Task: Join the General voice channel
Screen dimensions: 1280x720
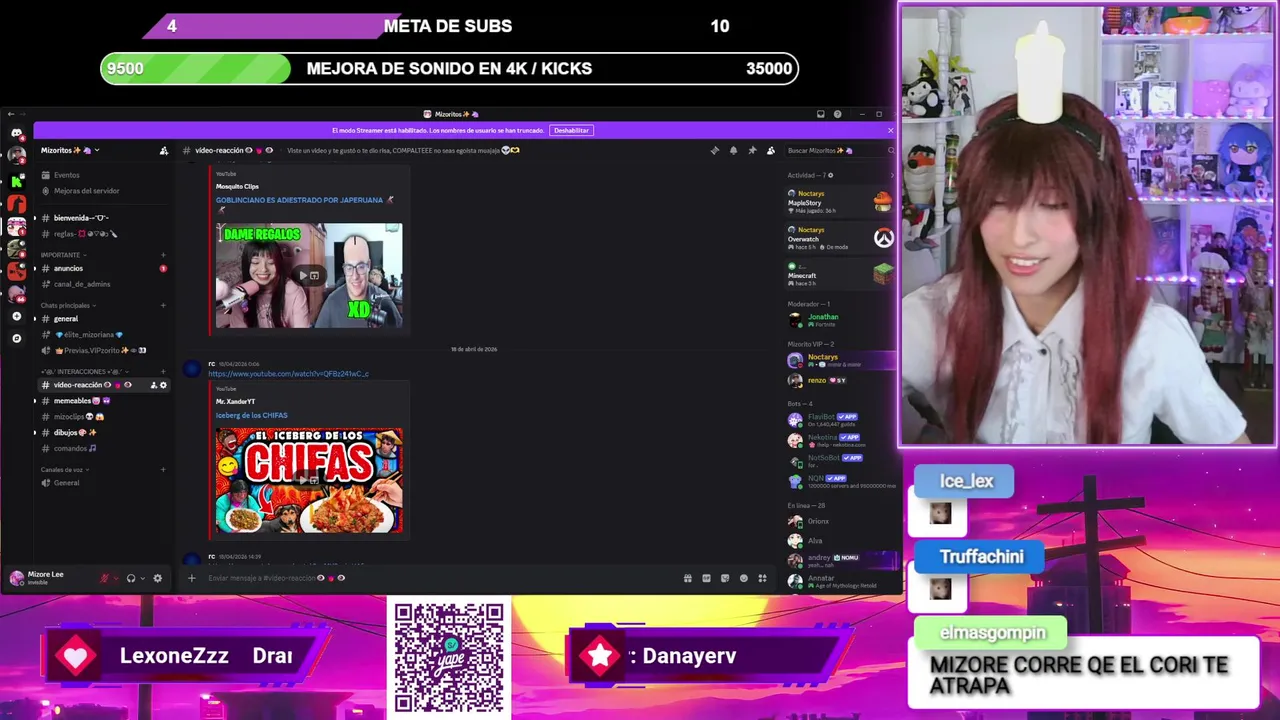Action: [x=101, y=483]
